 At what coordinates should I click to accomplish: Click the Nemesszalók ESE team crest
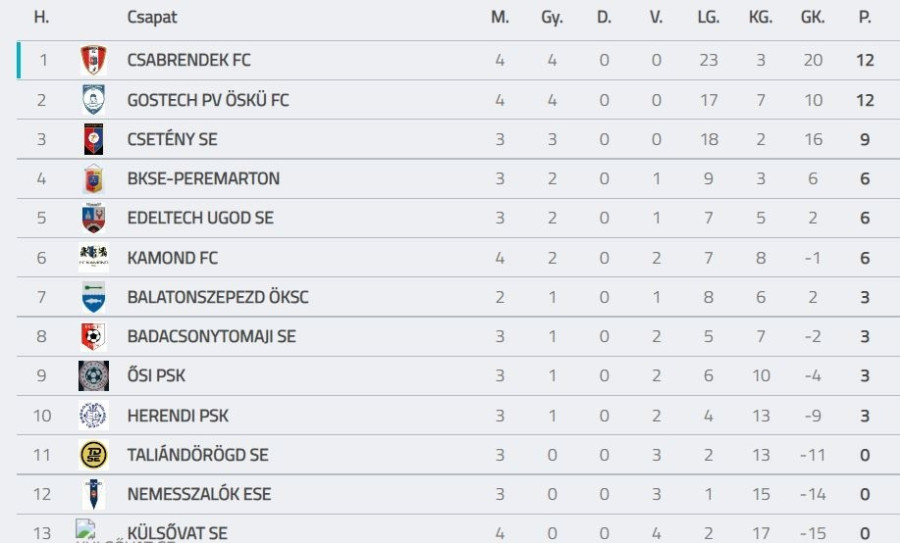[x=93, y=494]
